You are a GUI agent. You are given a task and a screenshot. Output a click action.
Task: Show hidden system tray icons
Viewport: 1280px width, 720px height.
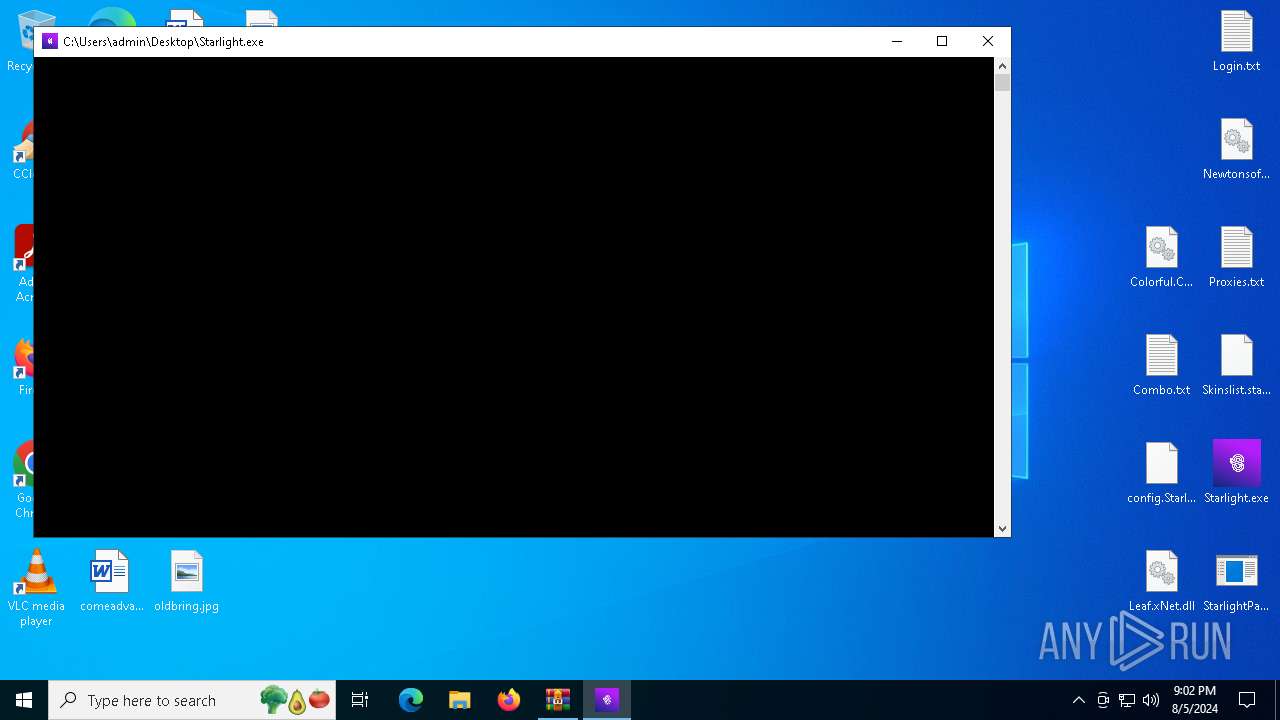(1078, 700)
